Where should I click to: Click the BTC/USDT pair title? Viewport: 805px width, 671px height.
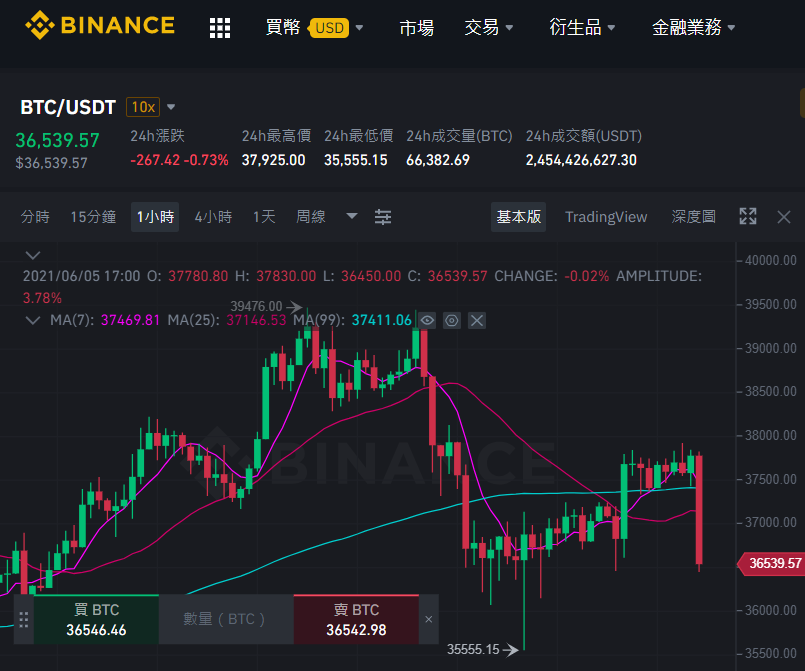68,107
